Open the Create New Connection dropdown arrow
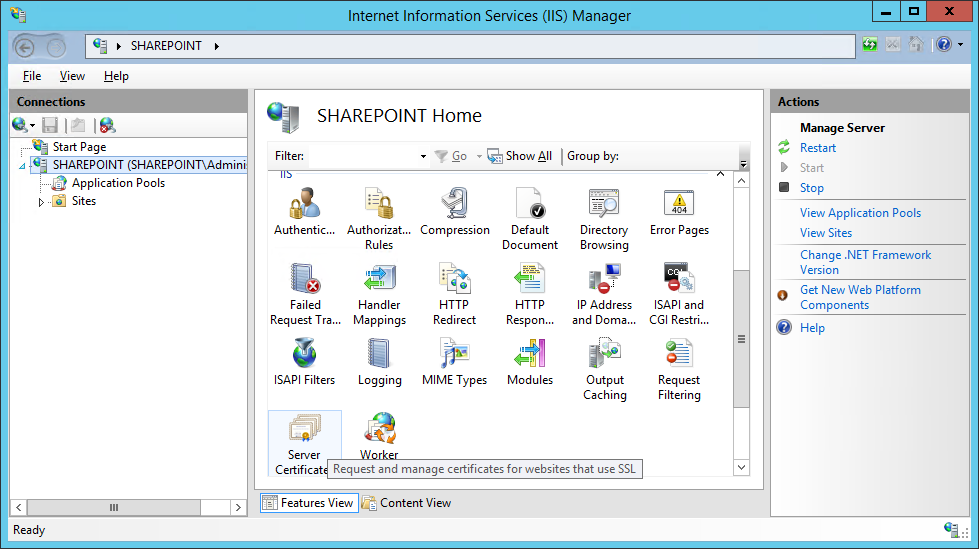This screenshot has height=549, width=979. pos(32,126)
